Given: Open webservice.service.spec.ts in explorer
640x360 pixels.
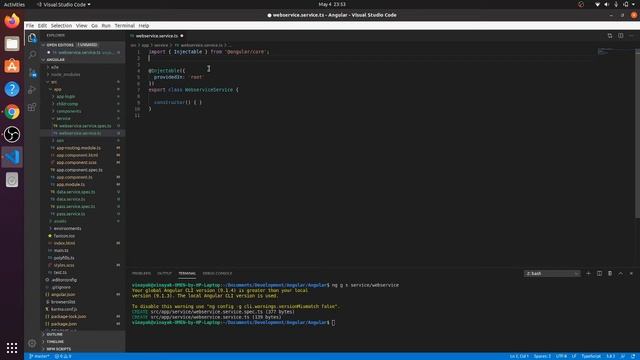Looking at the screenshot, I should tap(85, 126).
